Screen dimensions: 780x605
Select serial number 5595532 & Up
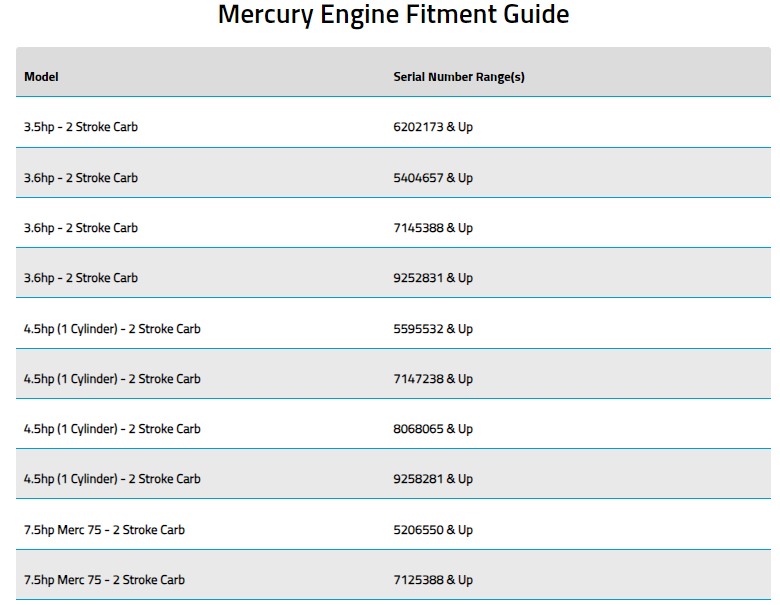pos(433,329)
